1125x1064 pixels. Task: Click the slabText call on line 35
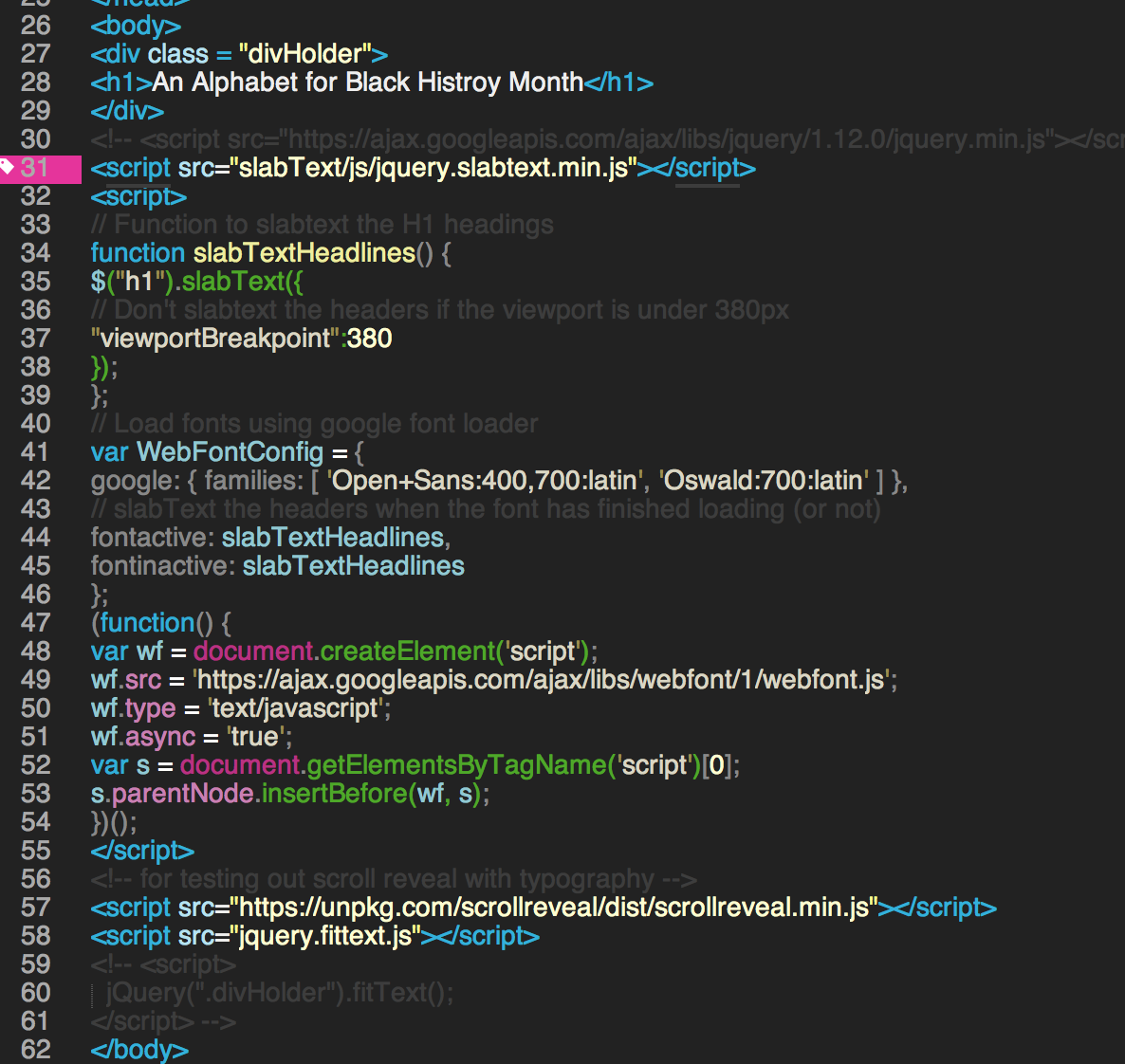232,282
